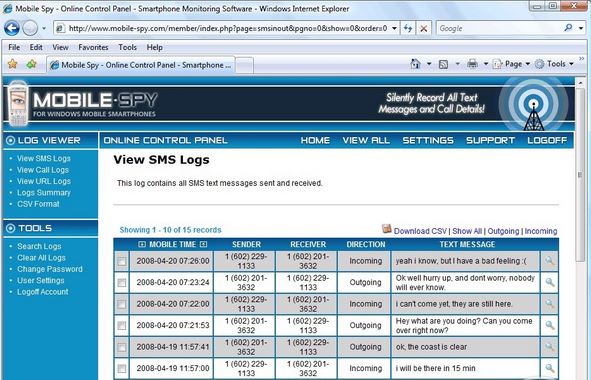Click the RSS feeds icon in toolbar
Viewport: 591px width, 380px height.
click(444, 64)
